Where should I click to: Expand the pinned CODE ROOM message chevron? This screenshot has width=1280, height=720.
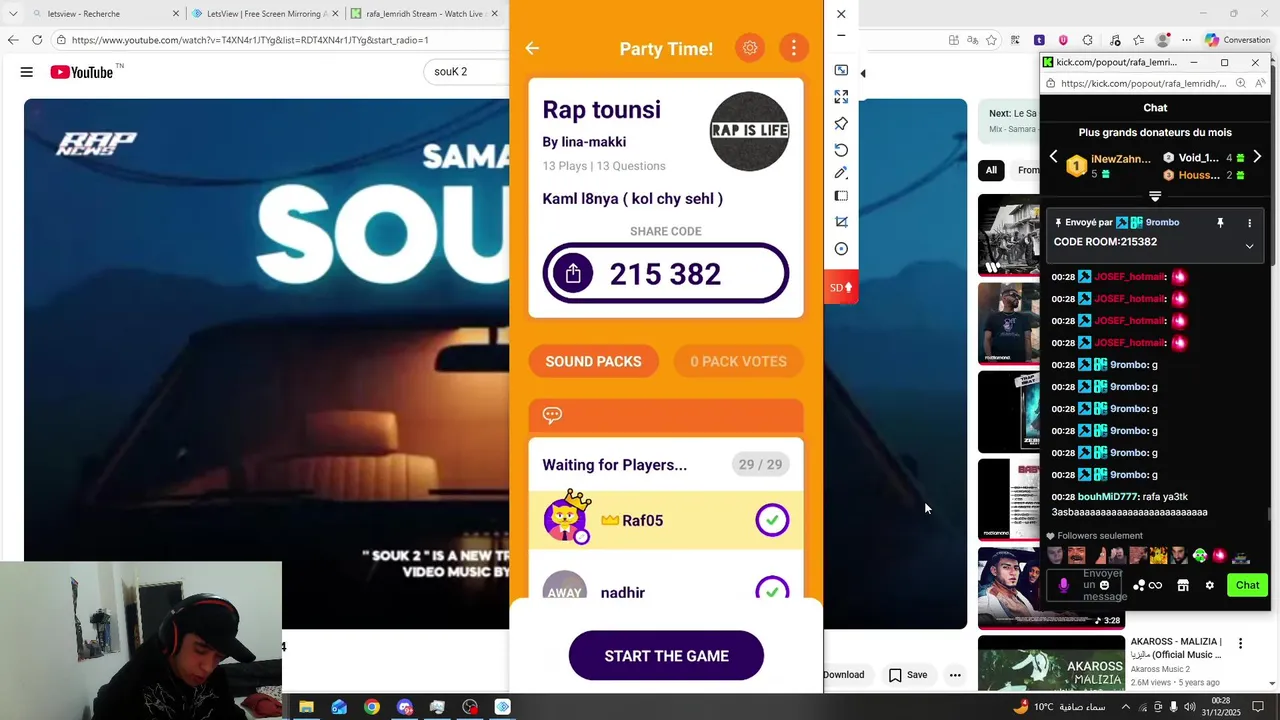[x=1249, y=246]
